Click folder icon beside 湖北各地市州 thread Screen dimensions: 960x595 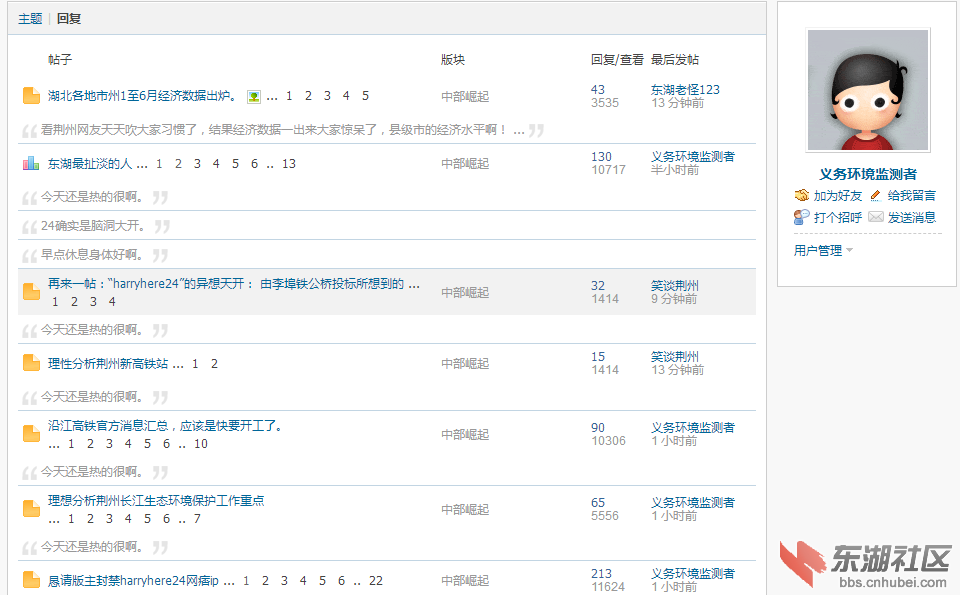tap(31, 95)
